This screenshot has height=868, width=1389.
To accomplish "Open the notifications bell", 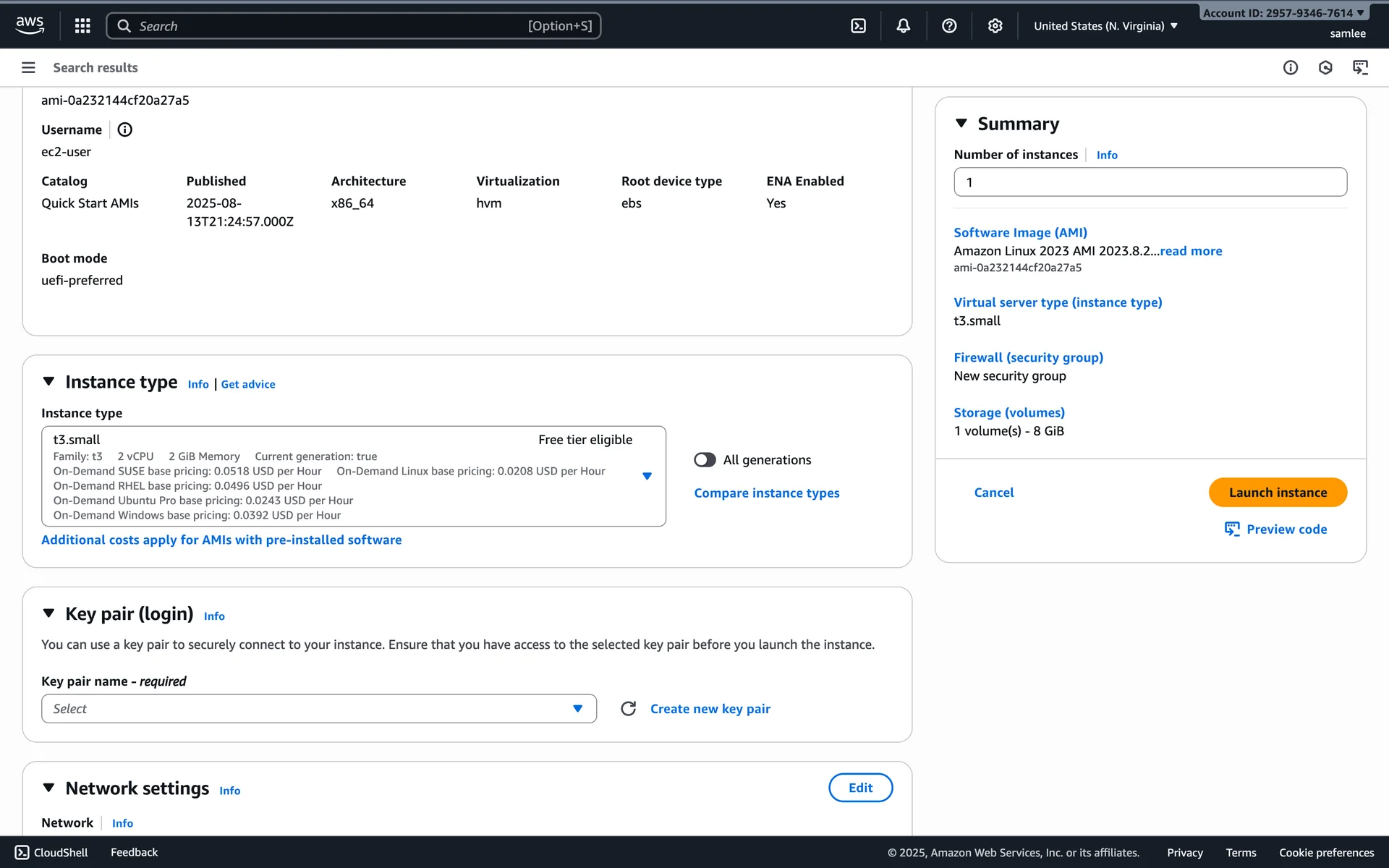I will pos(904,26).
